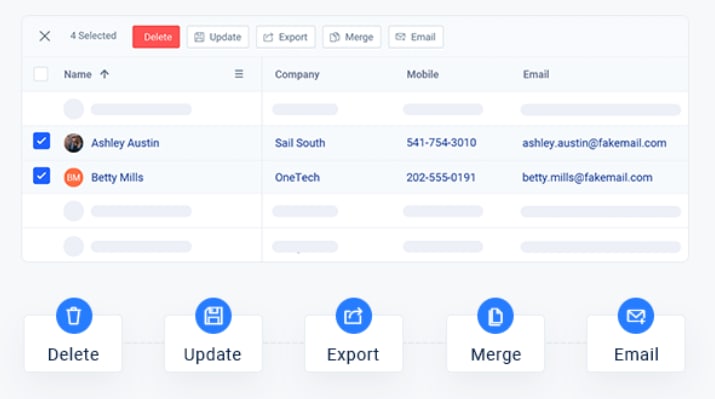Click the large Update card label
This screenshot has width=715, height=399.
point(212,354)
